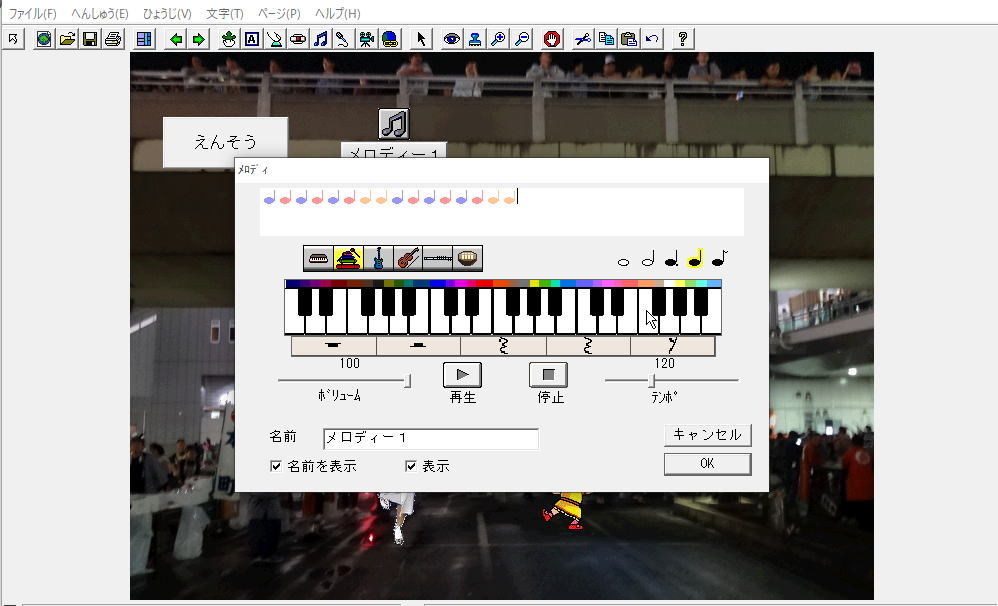998x606 pixels.
Task: Click the キャンセル button
Action: [707, 435]
